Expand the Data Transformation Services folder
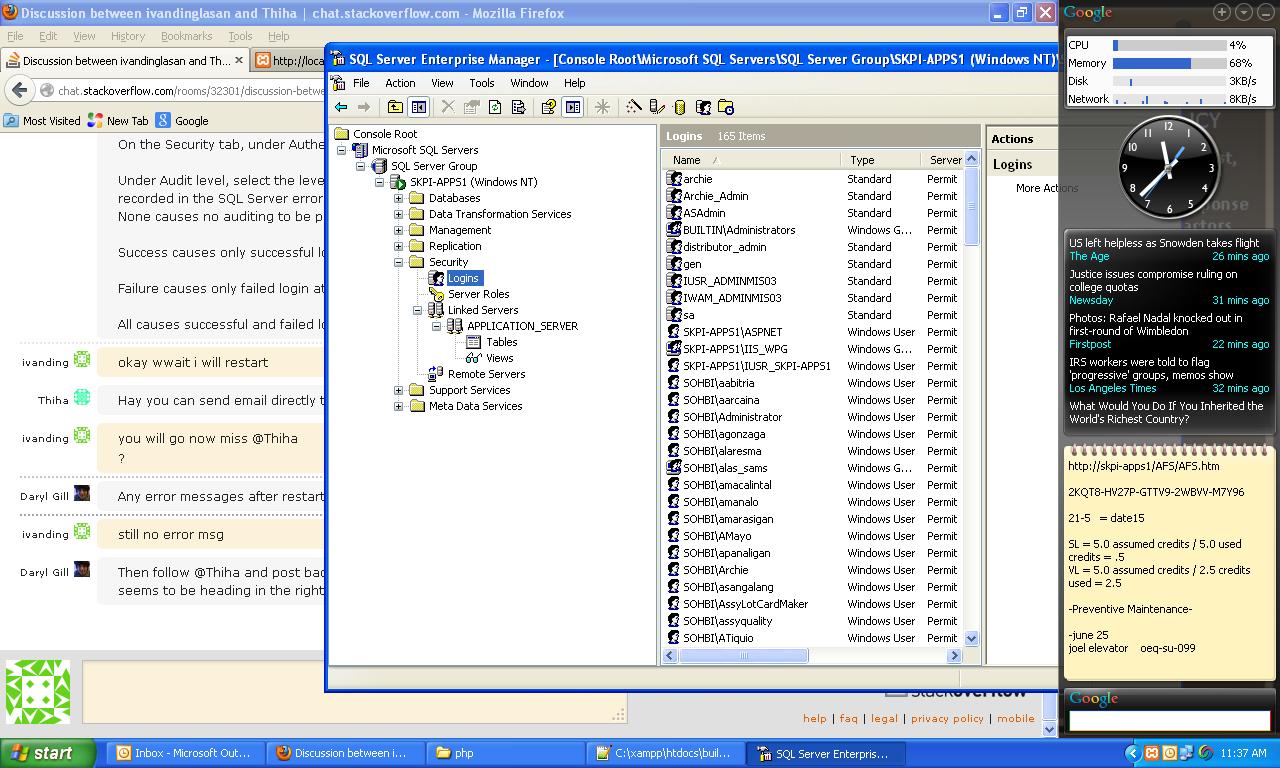This screenshot has height=768, width=1280. [x=398, y=214]
